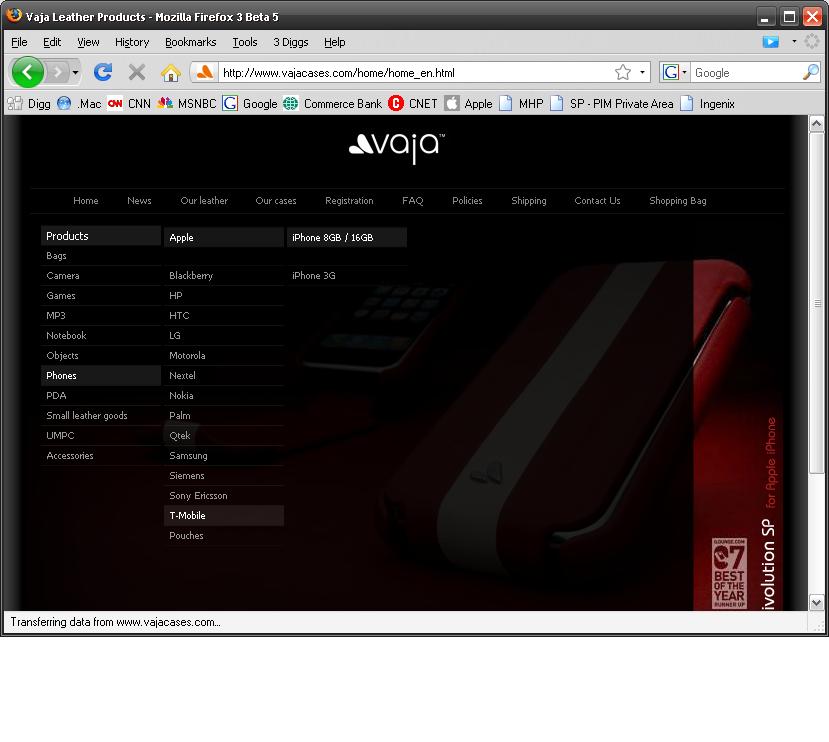Open the History menu
This screenshot has height=742, width=829.
(132, 42)
